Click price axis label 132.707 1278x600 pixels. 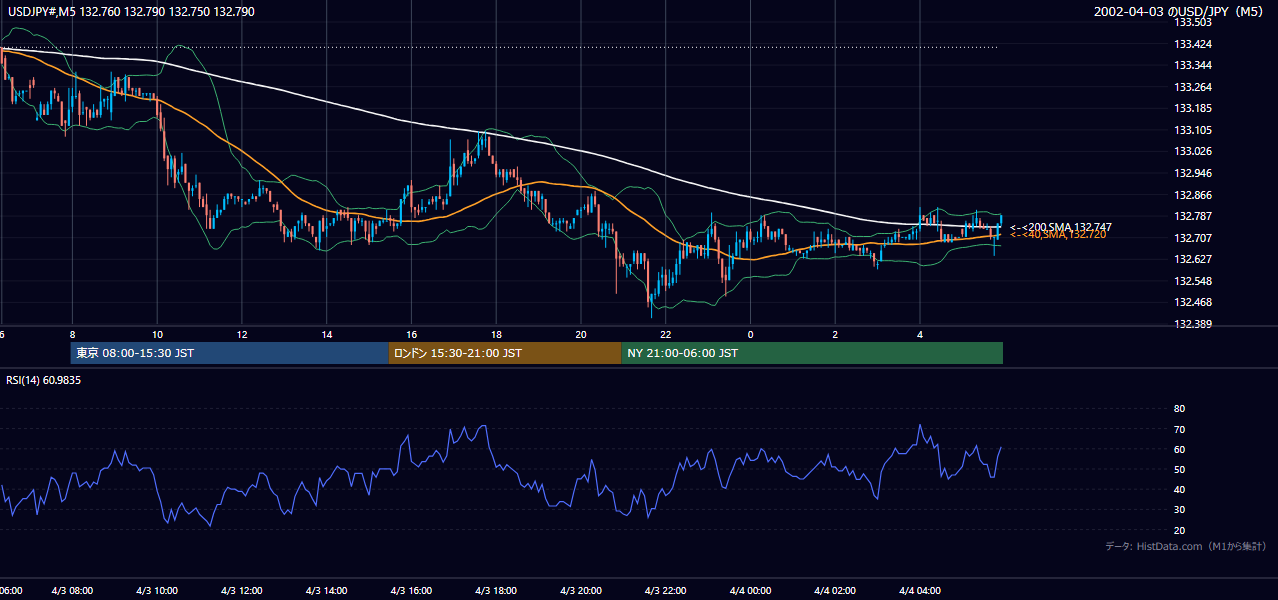[1192, 238]
